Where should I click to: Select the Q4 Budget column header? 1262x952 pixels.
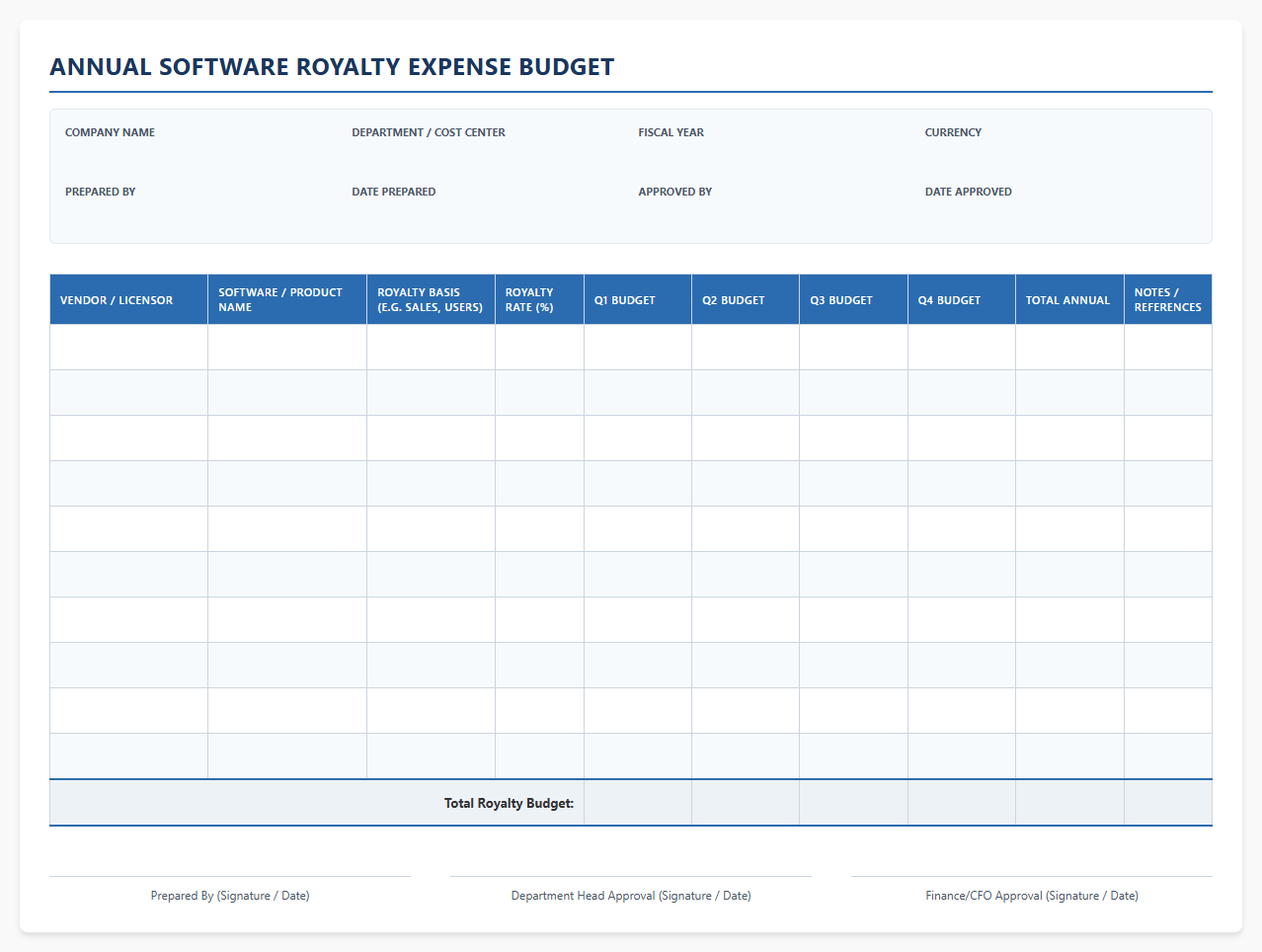(962, 300)
